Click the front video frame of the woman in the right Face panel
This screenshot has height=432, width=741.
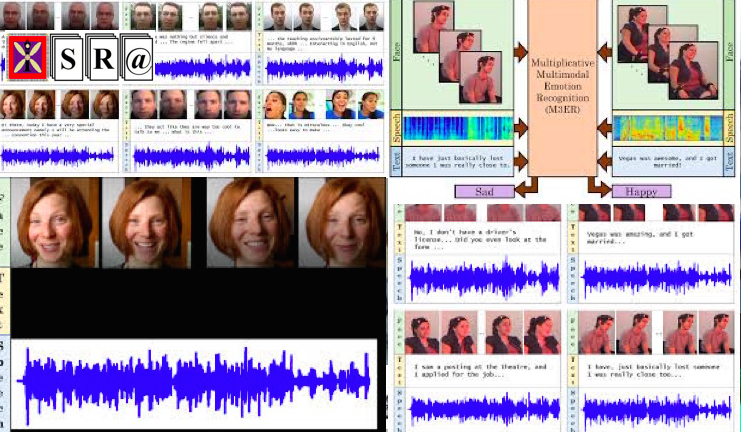point(693,71)
